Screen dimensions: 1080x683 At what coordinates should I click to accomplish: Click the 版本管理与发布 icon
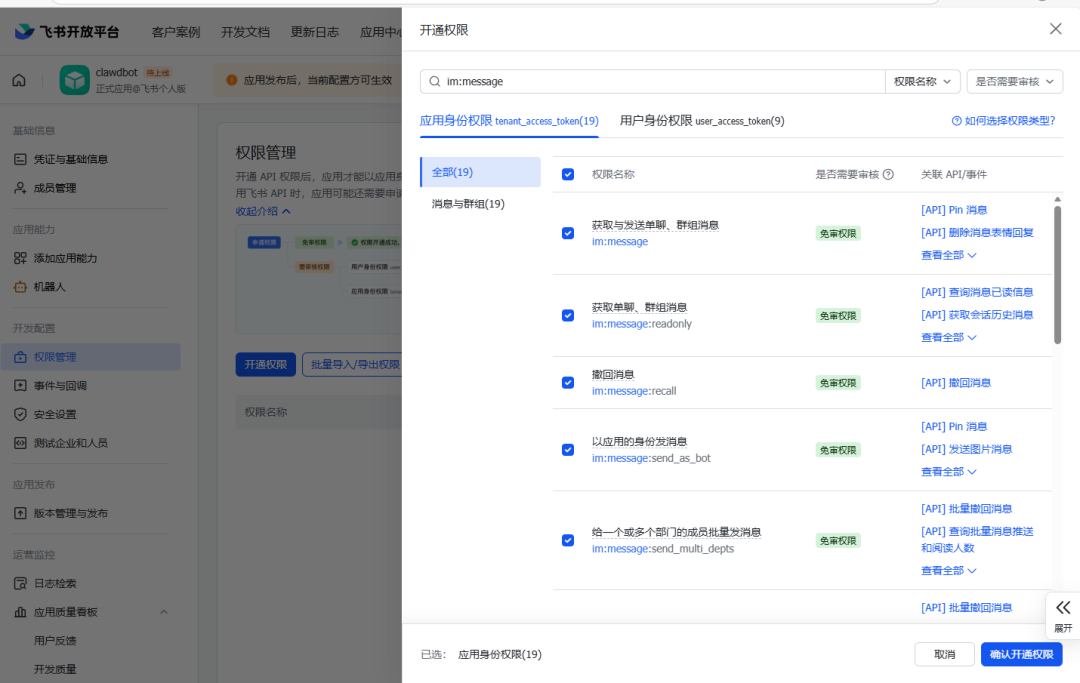(20, 514)
